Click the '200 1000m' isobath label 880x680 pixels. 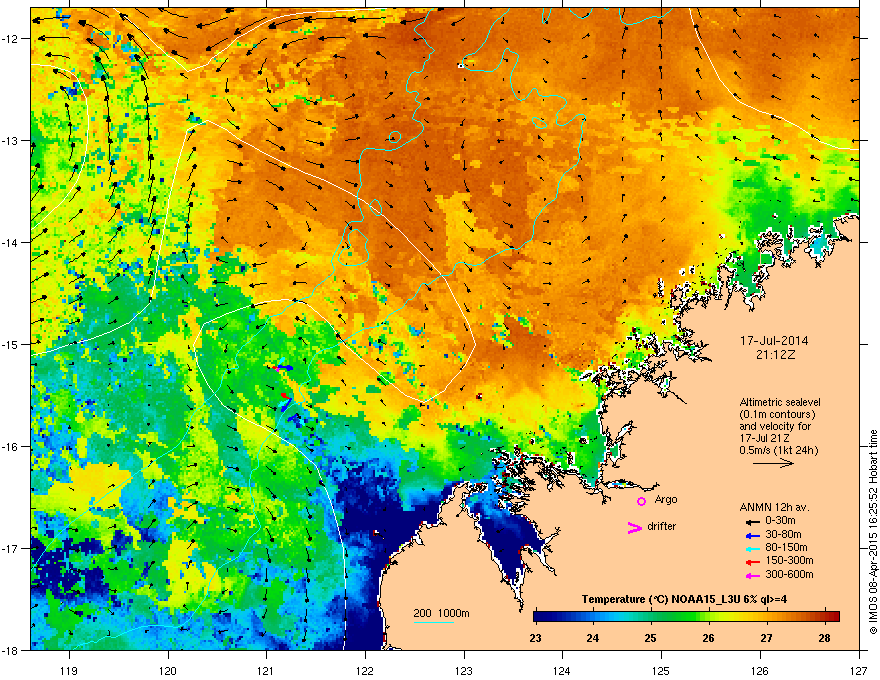pos(442,613)
